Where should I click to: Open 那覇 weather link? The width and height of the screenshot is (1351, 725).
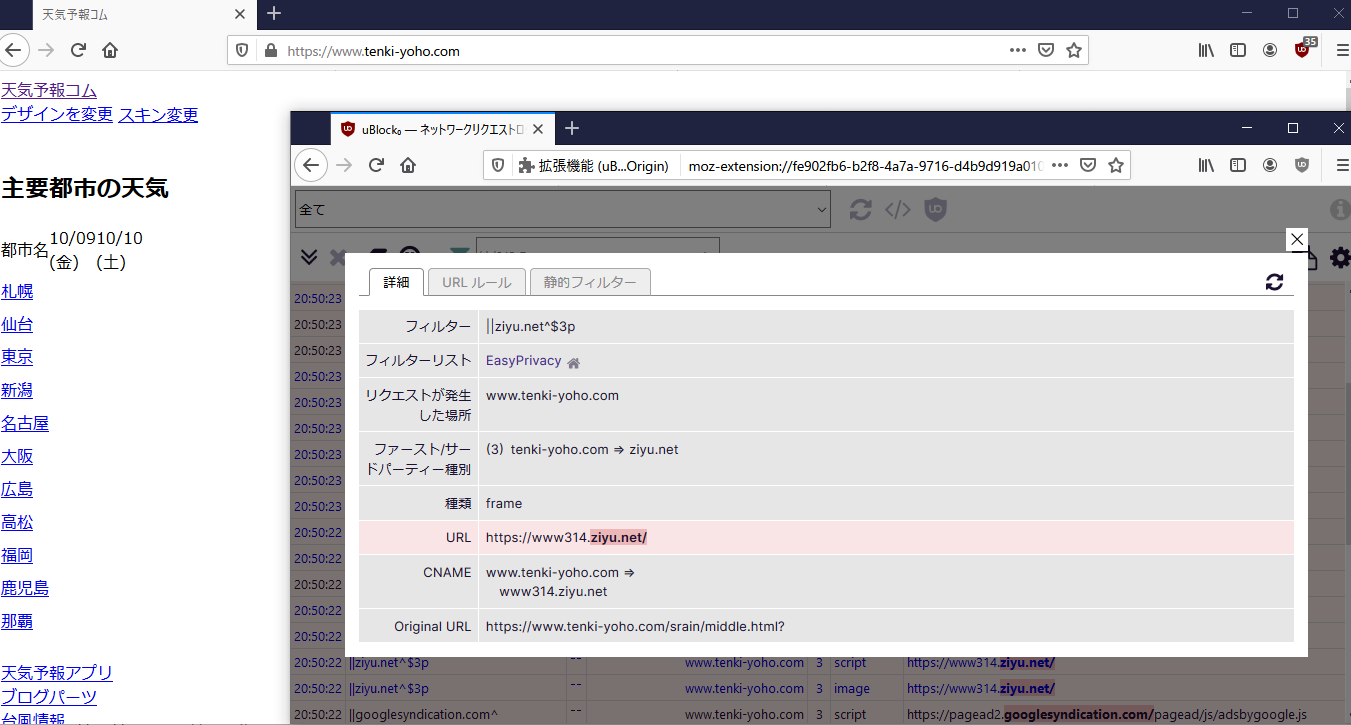pos(17,621)
